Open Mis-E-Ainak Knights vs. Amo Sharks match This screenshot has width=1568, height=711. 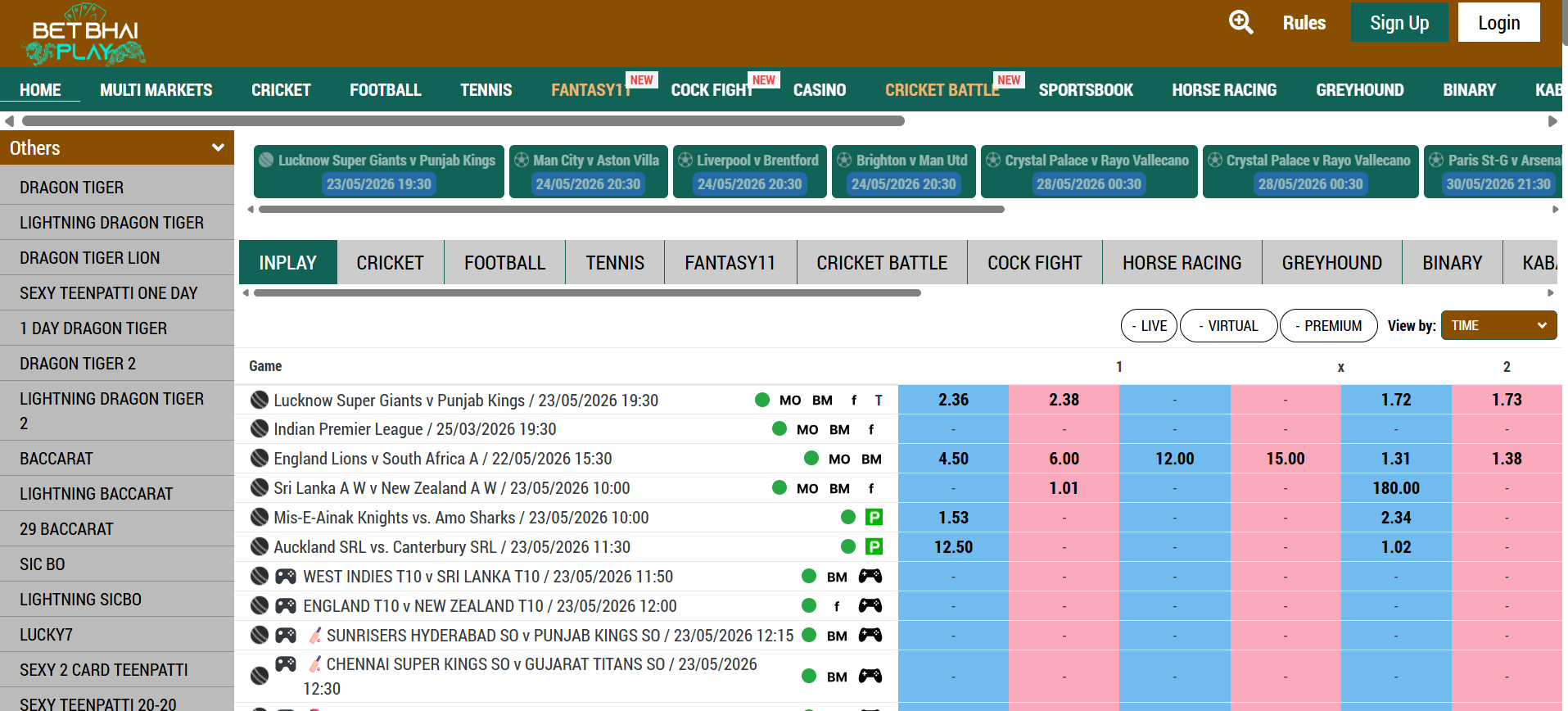[x=461, y=517]
